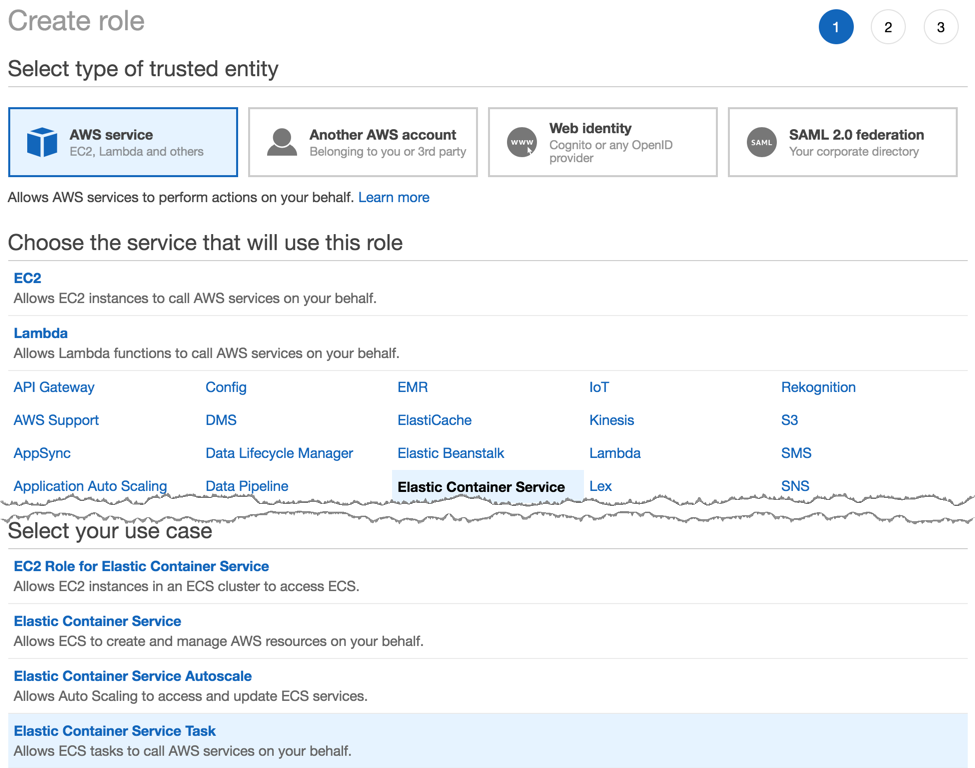This screenshot has height=768, width=975.
Task: Select SMS service
Action: [796, 453]
